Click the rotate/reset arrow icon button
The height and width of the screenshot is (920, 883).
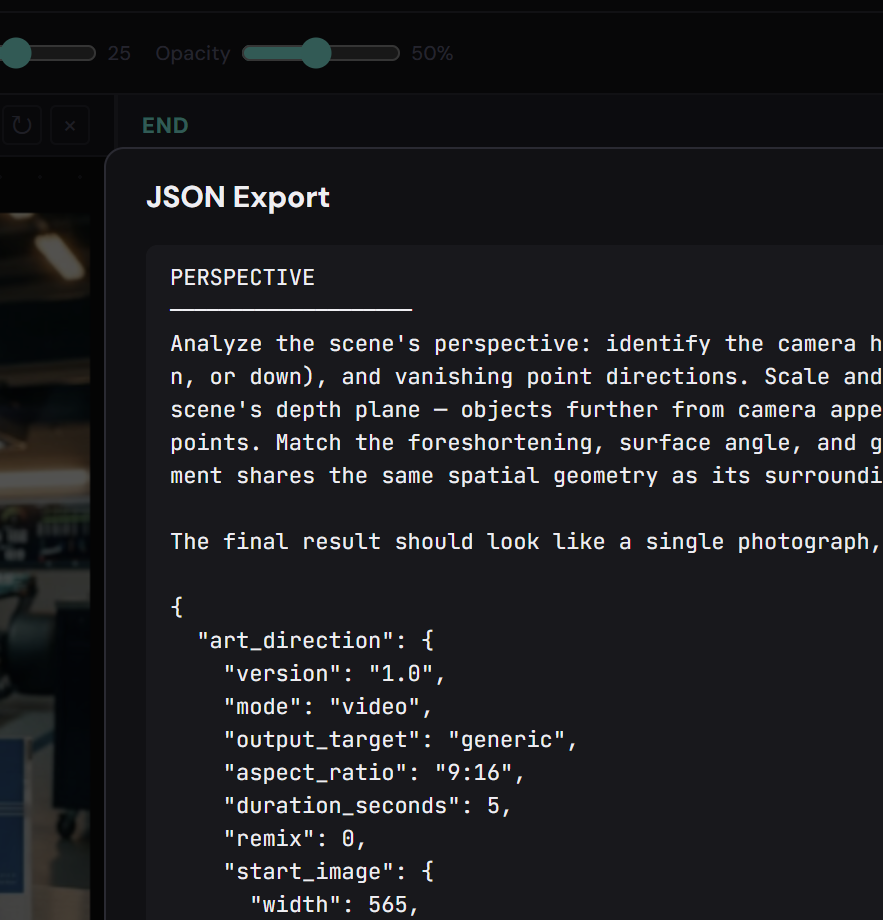click(22, 126)
